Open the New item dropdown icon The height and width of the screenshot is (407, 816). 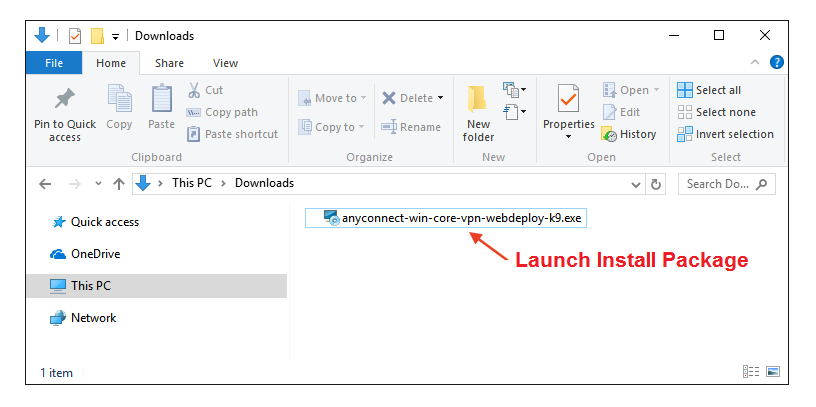pos(514,90)
